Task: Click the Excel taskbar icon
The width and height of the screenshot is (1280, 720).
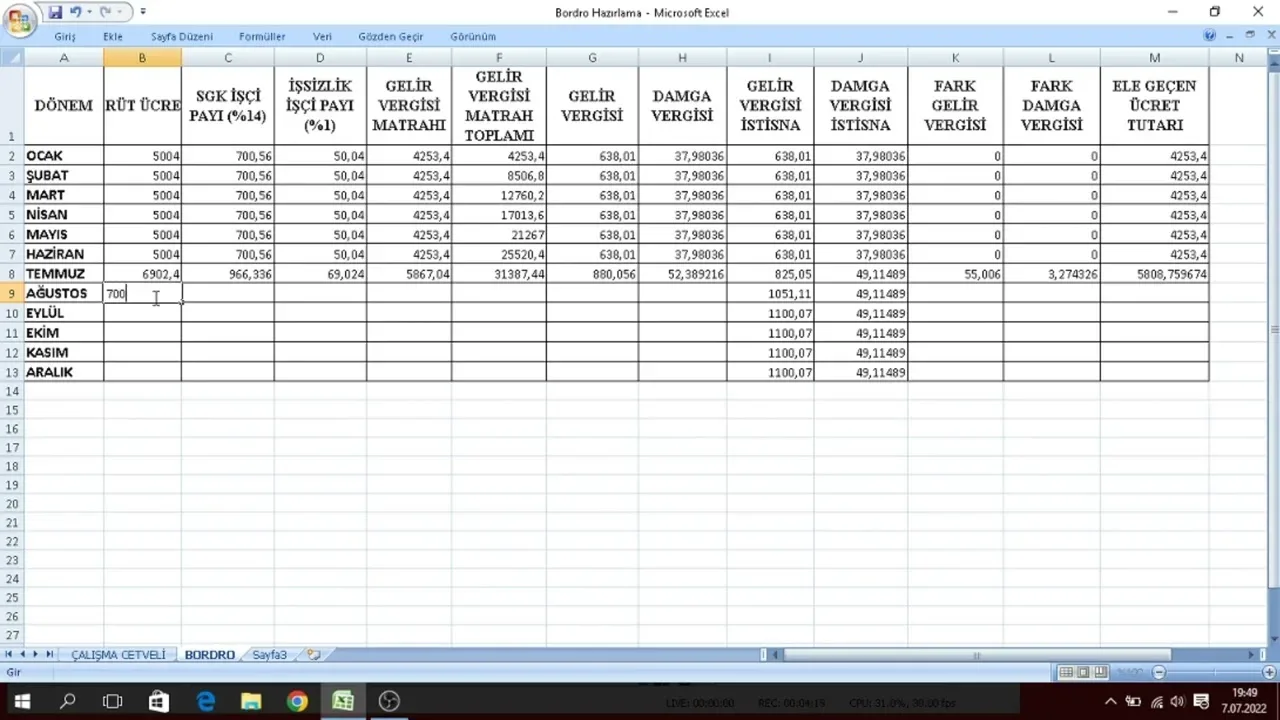Action: point(343,701)
